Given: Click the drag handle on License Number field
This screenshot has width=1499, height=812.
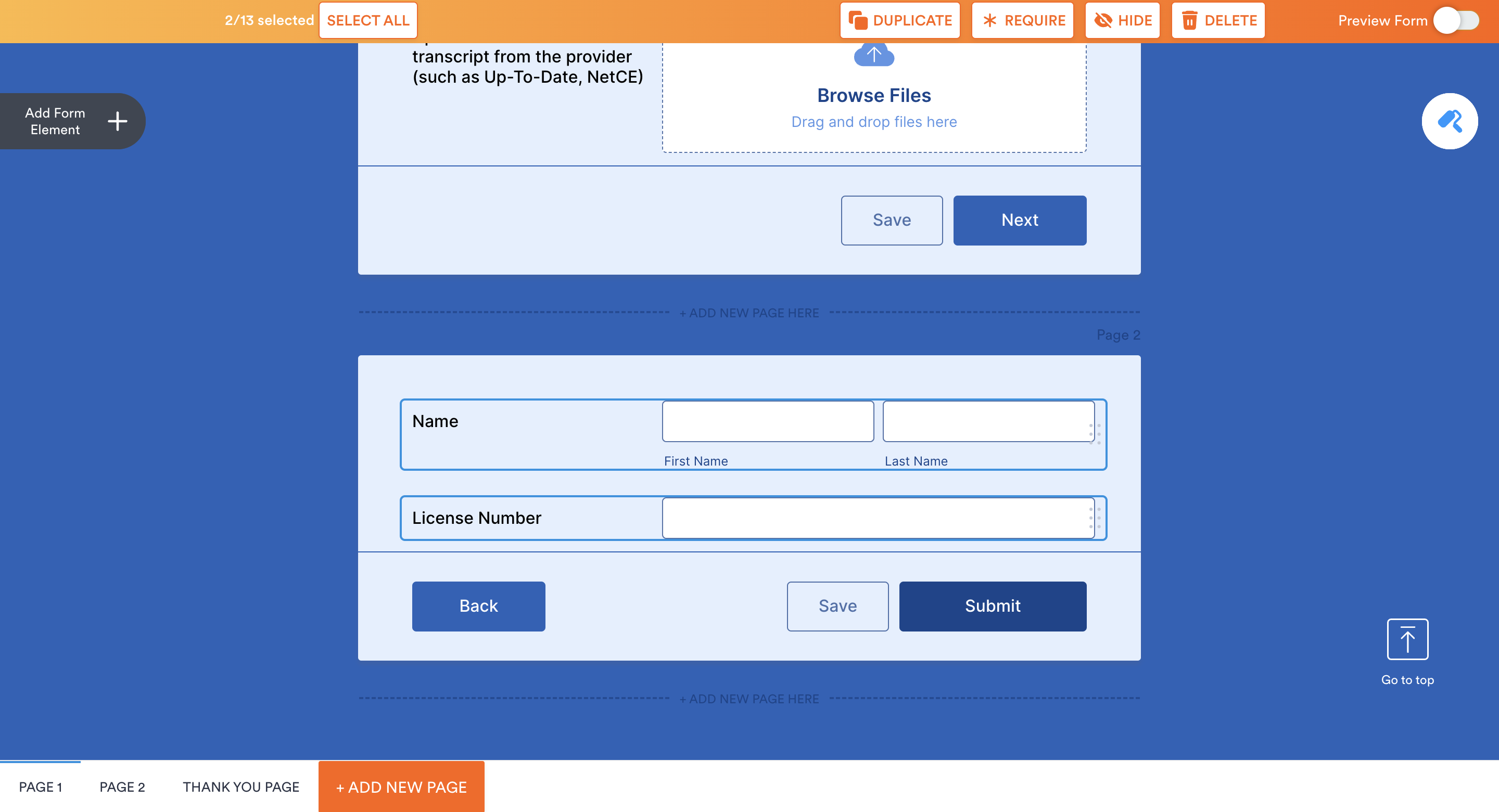Looking at the screenshot, I should tap(1095, 518).
